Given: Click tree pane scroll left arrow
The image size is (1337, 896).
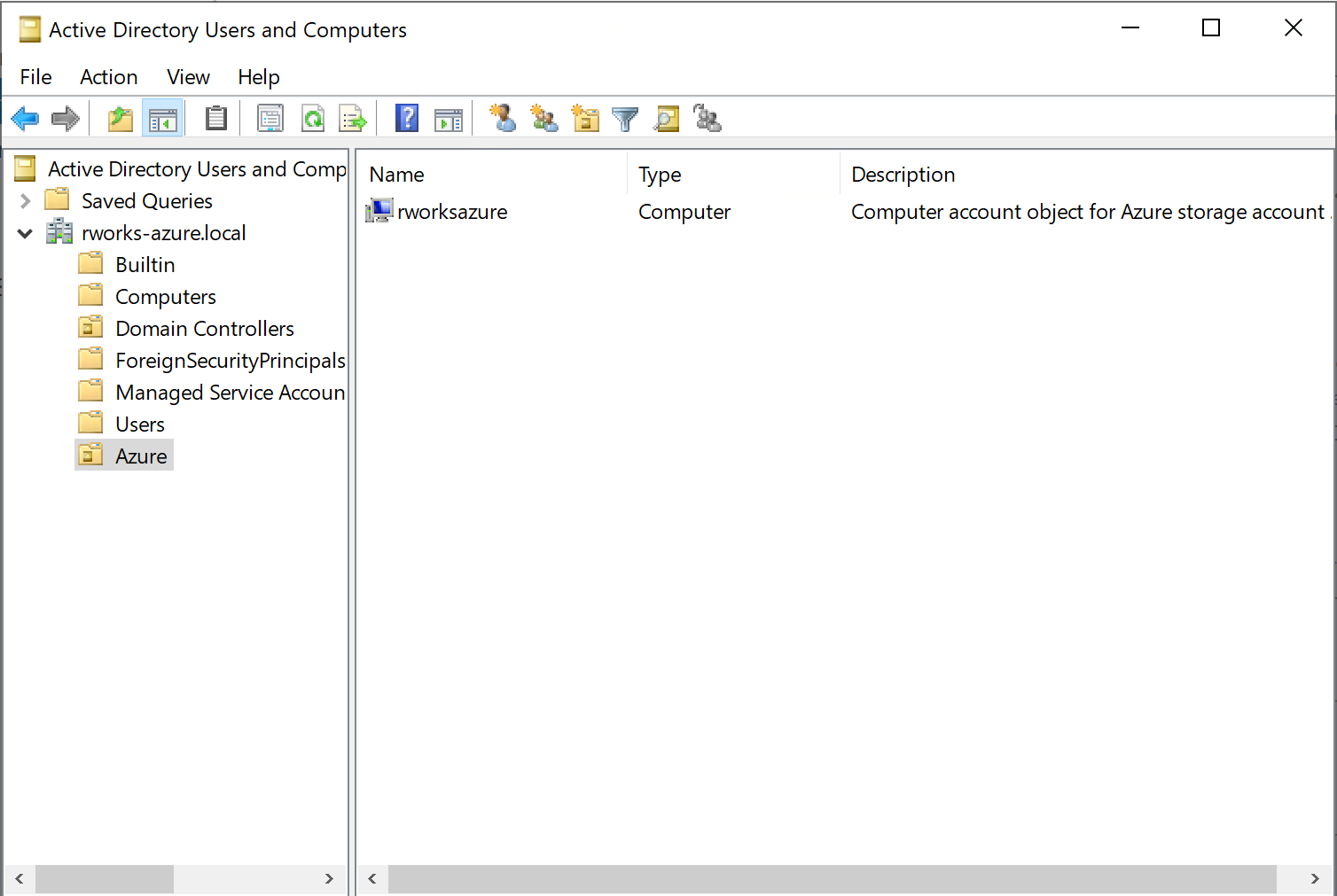Looking at the screenshot, I should coord(20,879).
